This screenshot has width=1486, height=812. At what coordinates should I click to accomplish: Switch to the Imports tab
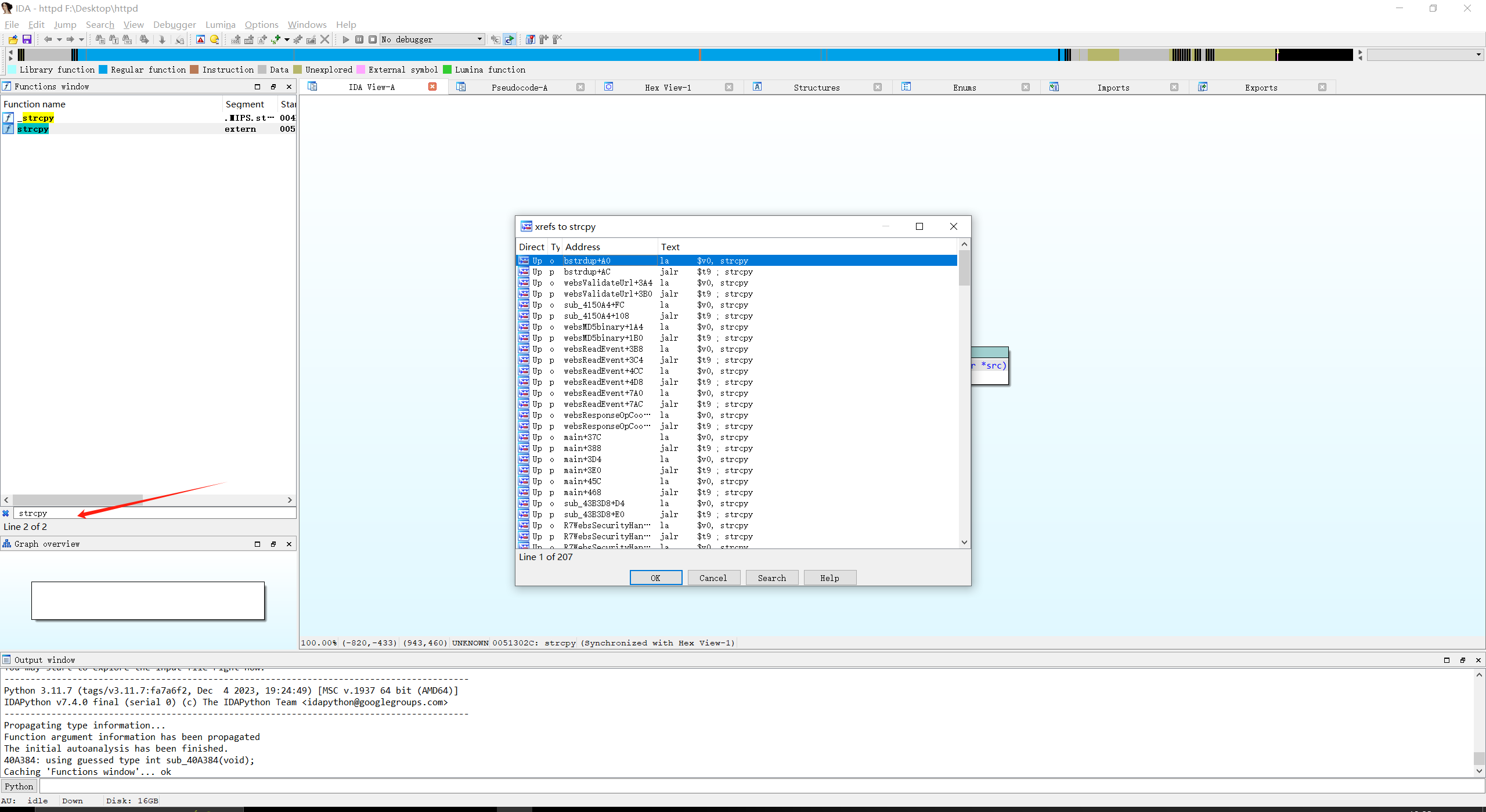[x=1113, y=87]
